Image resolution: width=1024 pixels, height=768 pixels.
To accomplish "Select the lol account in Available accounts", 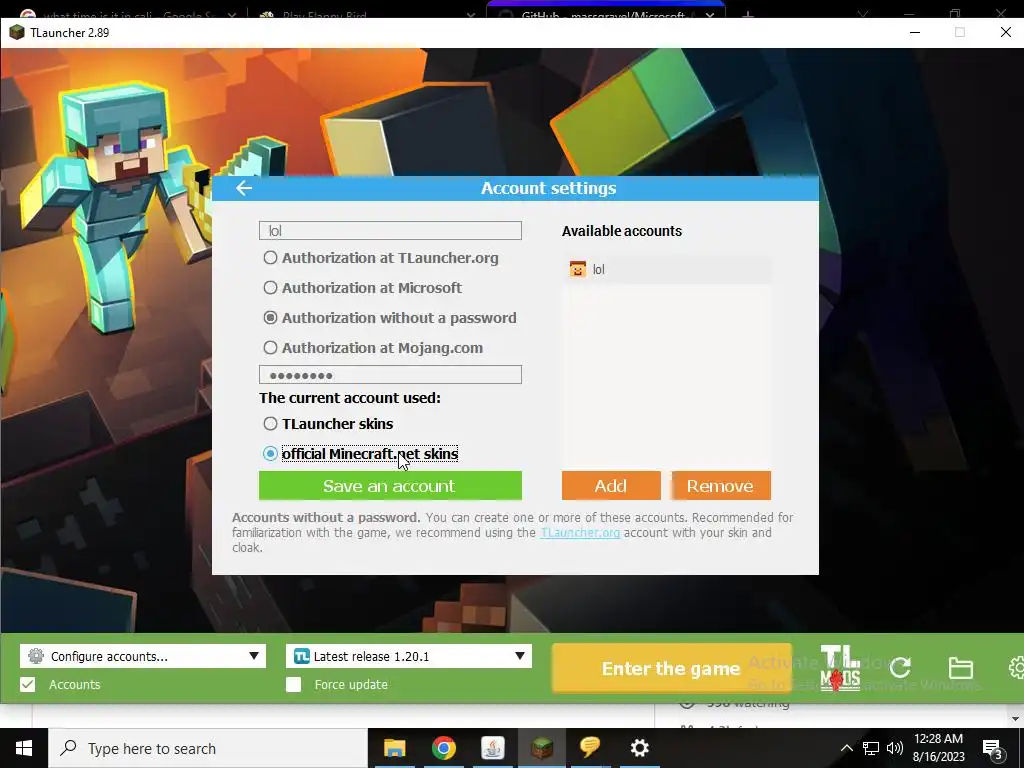I will tap(666, 269).
